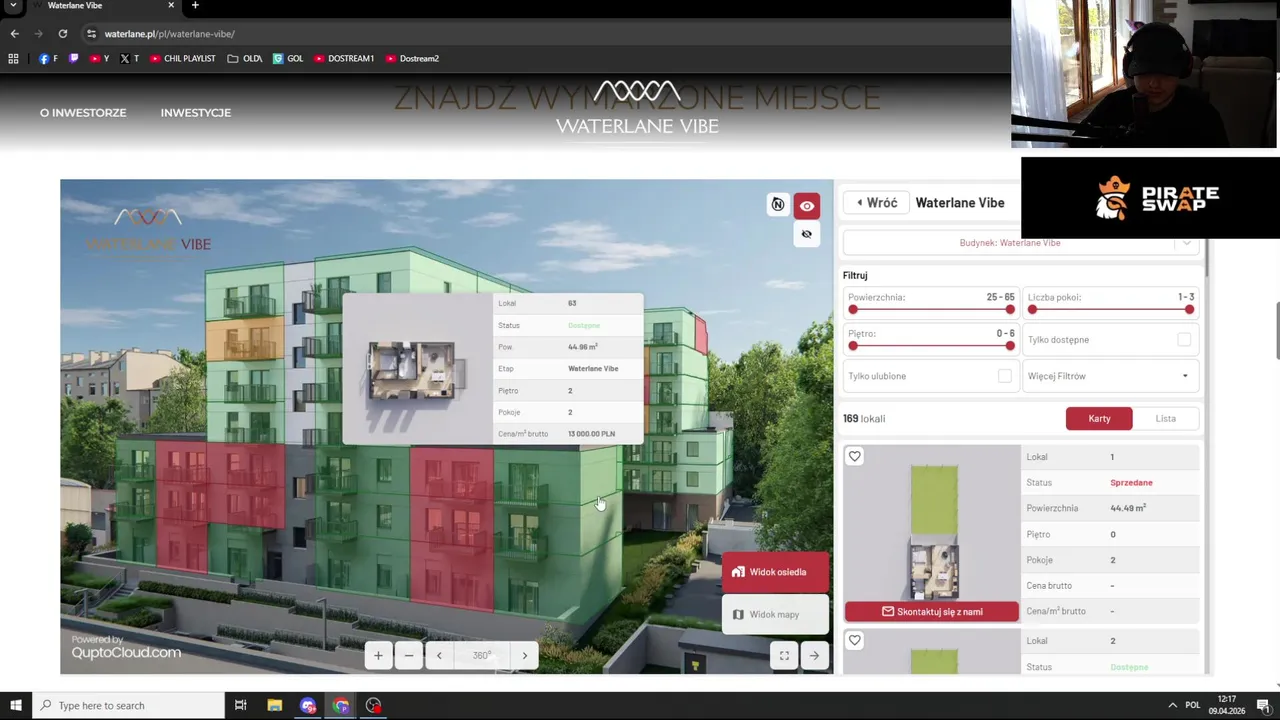Click the north compass icon in viewer
This screenshot has width=1280, height=720.
(x=777, y=205)
